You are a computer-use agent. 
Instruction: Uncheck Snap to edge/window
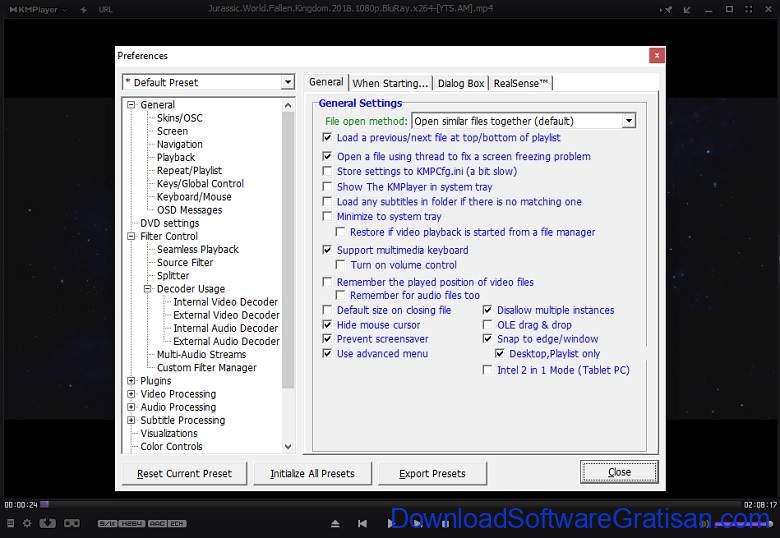click(488, 339)
